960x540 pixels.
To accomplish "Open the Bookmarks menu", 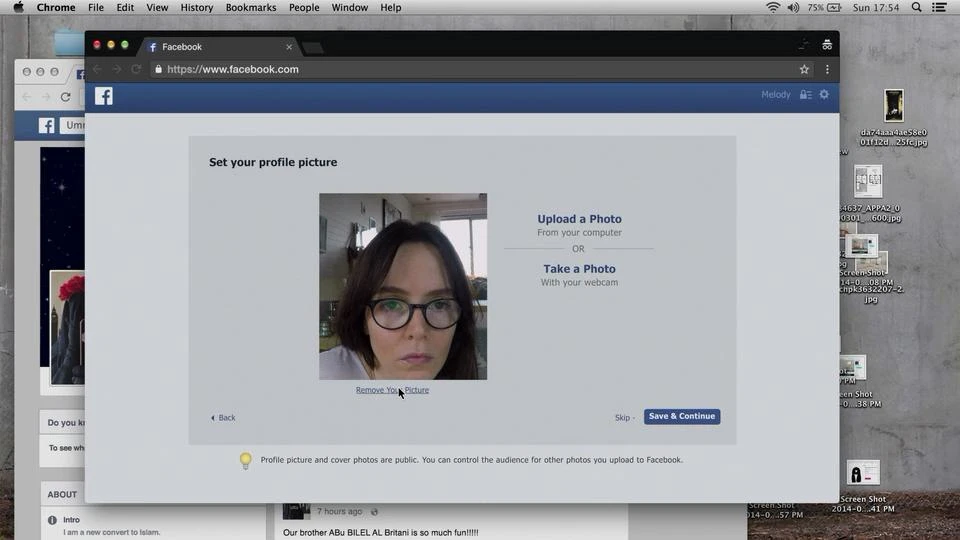I will pyautogui.click(x=250, y=7).
